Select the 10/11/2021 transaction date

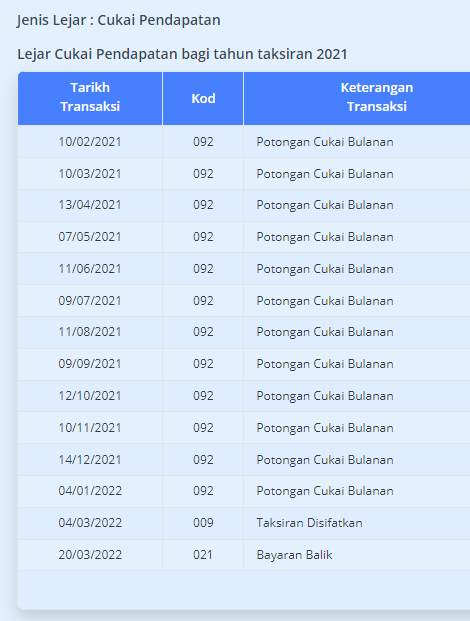click(90, 428)
